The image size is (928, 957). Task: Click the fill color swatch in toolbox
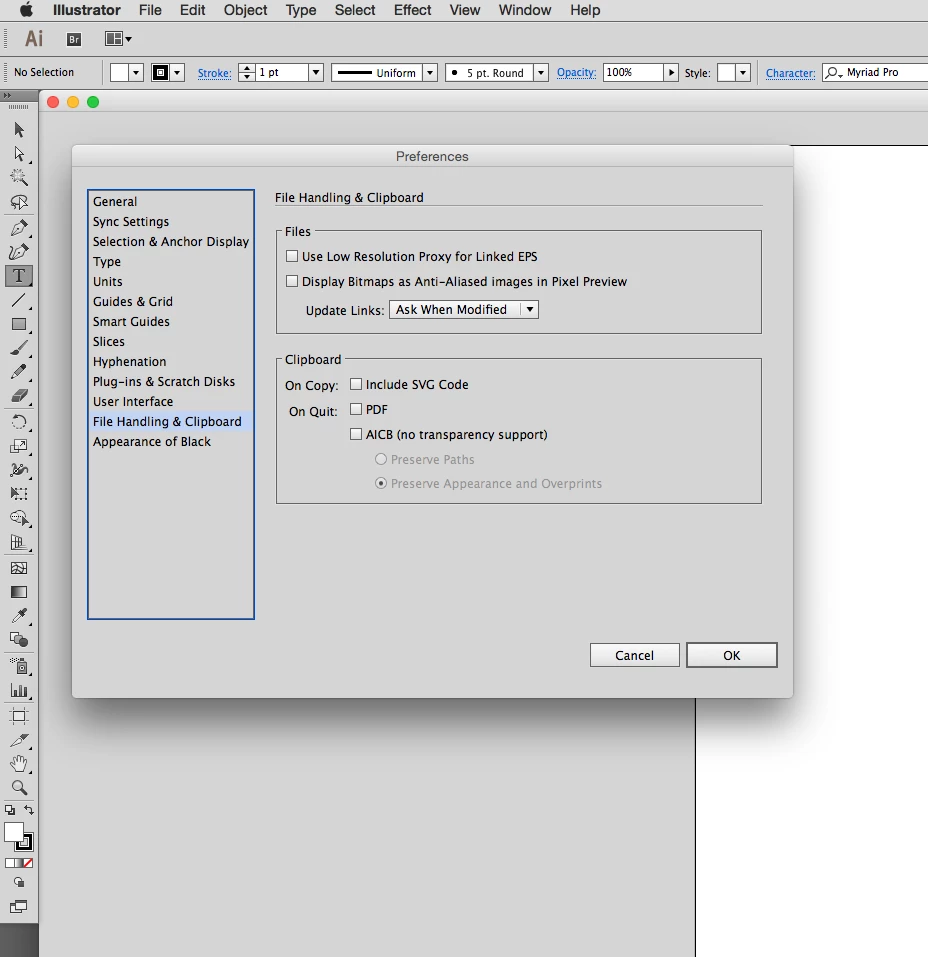12,831
